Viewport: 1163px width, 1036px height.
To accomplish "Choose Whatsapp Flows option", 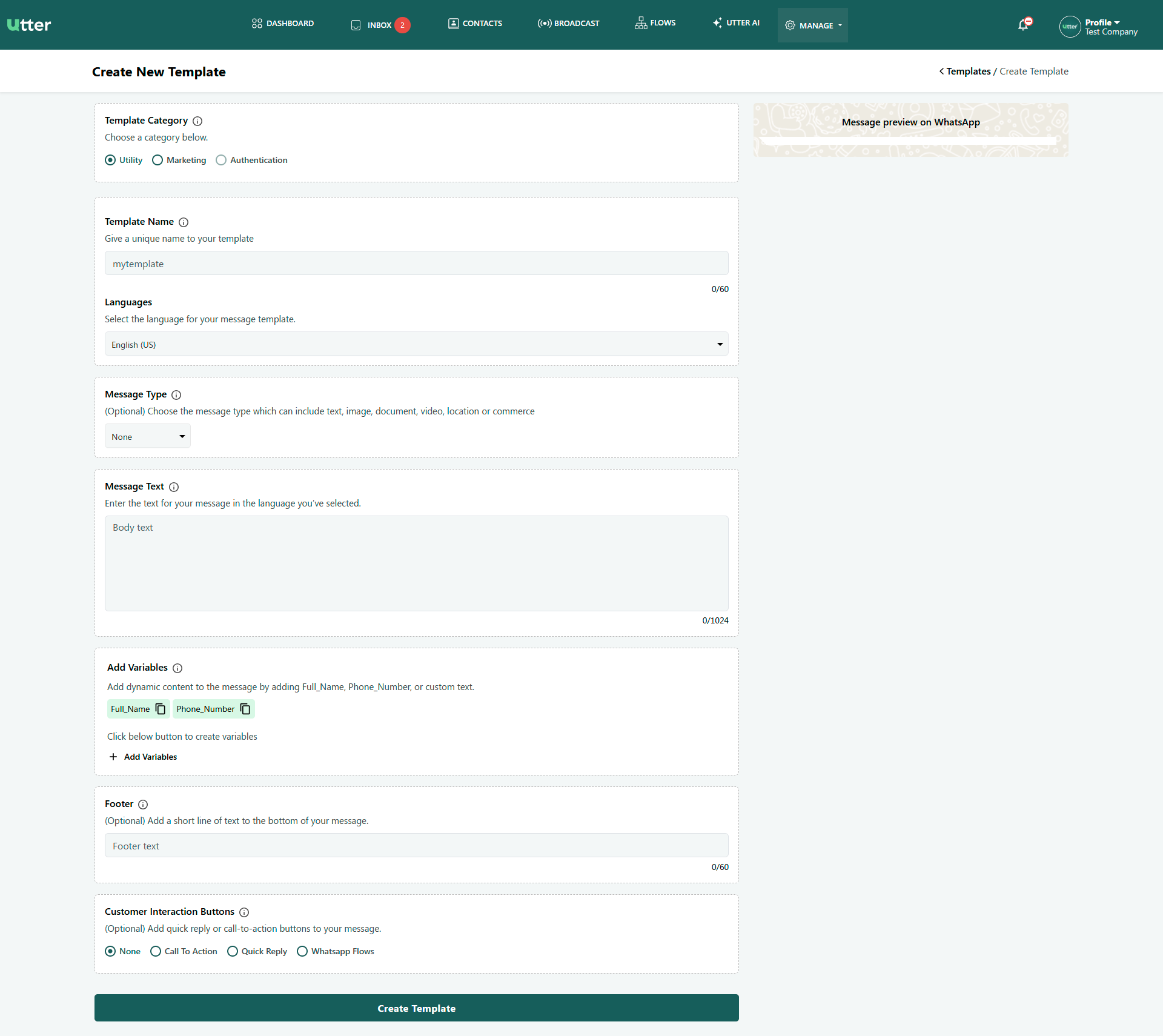I will tap(302, 951).
